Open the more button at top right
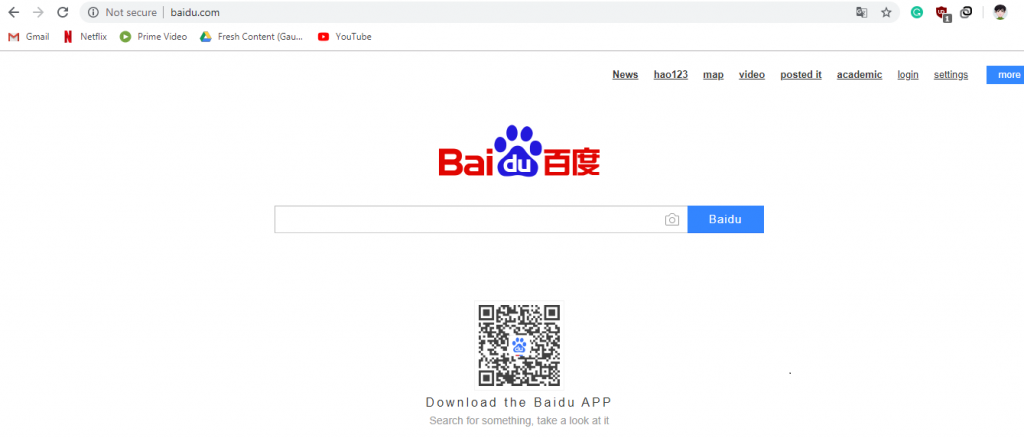This screenshot has height=438, width=1024. (x=1006, y=75)
